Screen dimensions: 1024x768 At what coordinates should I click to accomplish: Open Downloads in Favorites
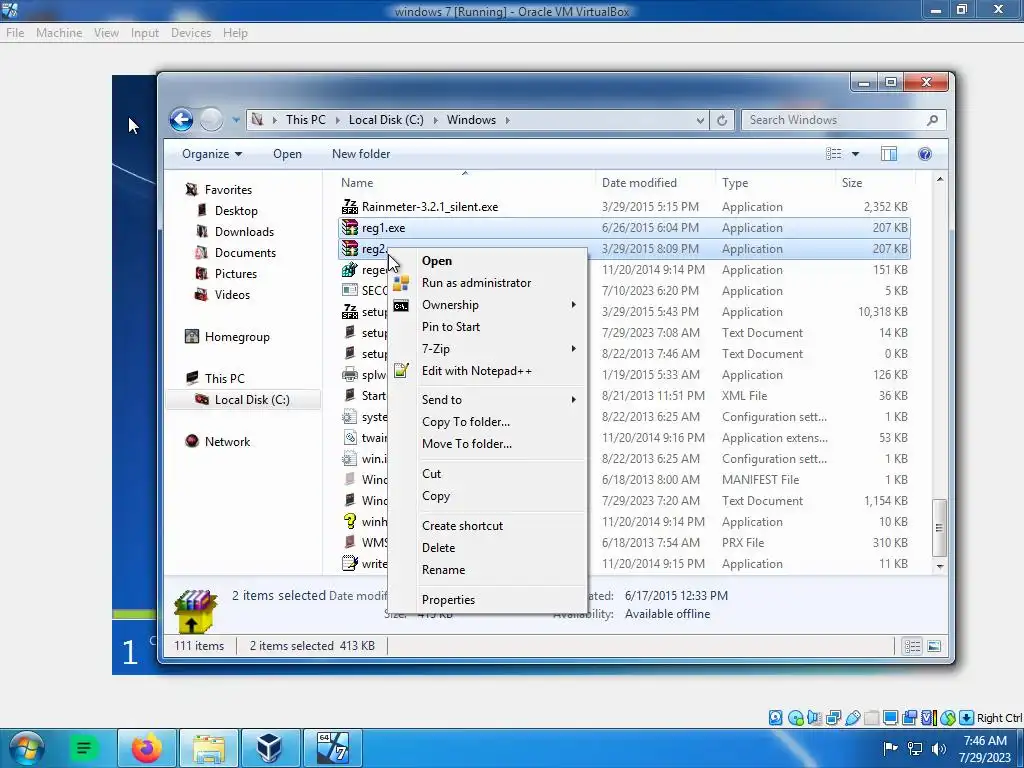pyautogui.click(x=244, y=232)
